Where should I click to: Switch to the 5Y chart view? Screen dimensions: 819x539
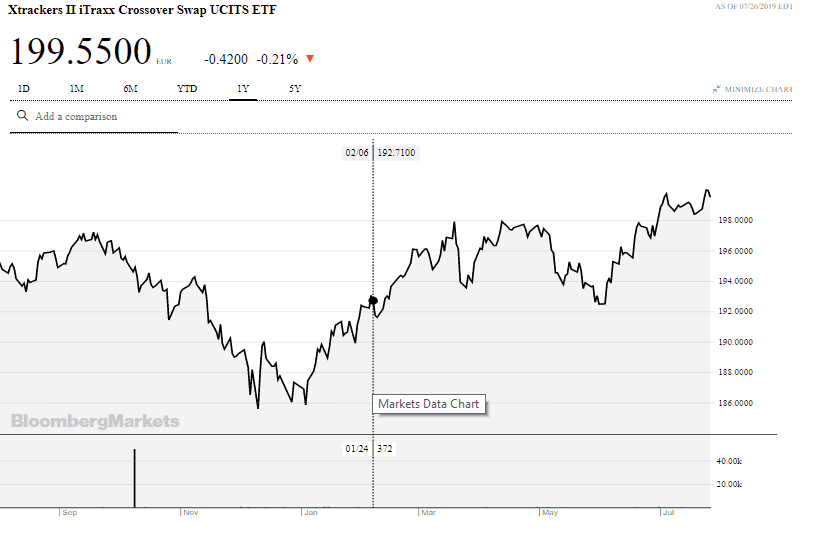pos(295,89)
